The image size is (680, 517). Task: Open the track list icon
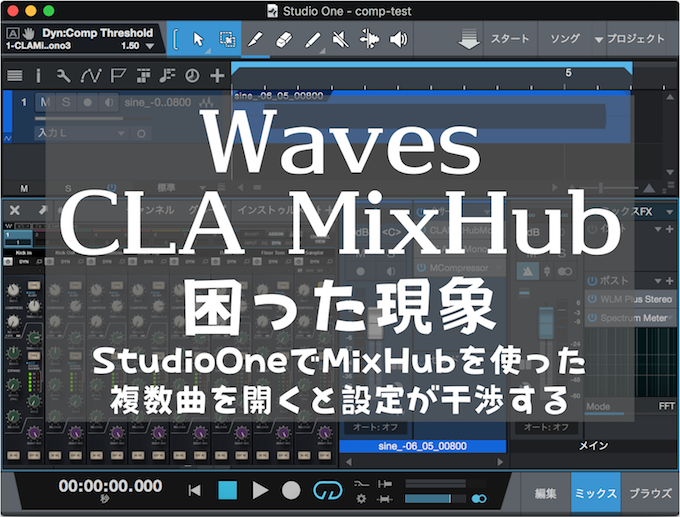15,76
